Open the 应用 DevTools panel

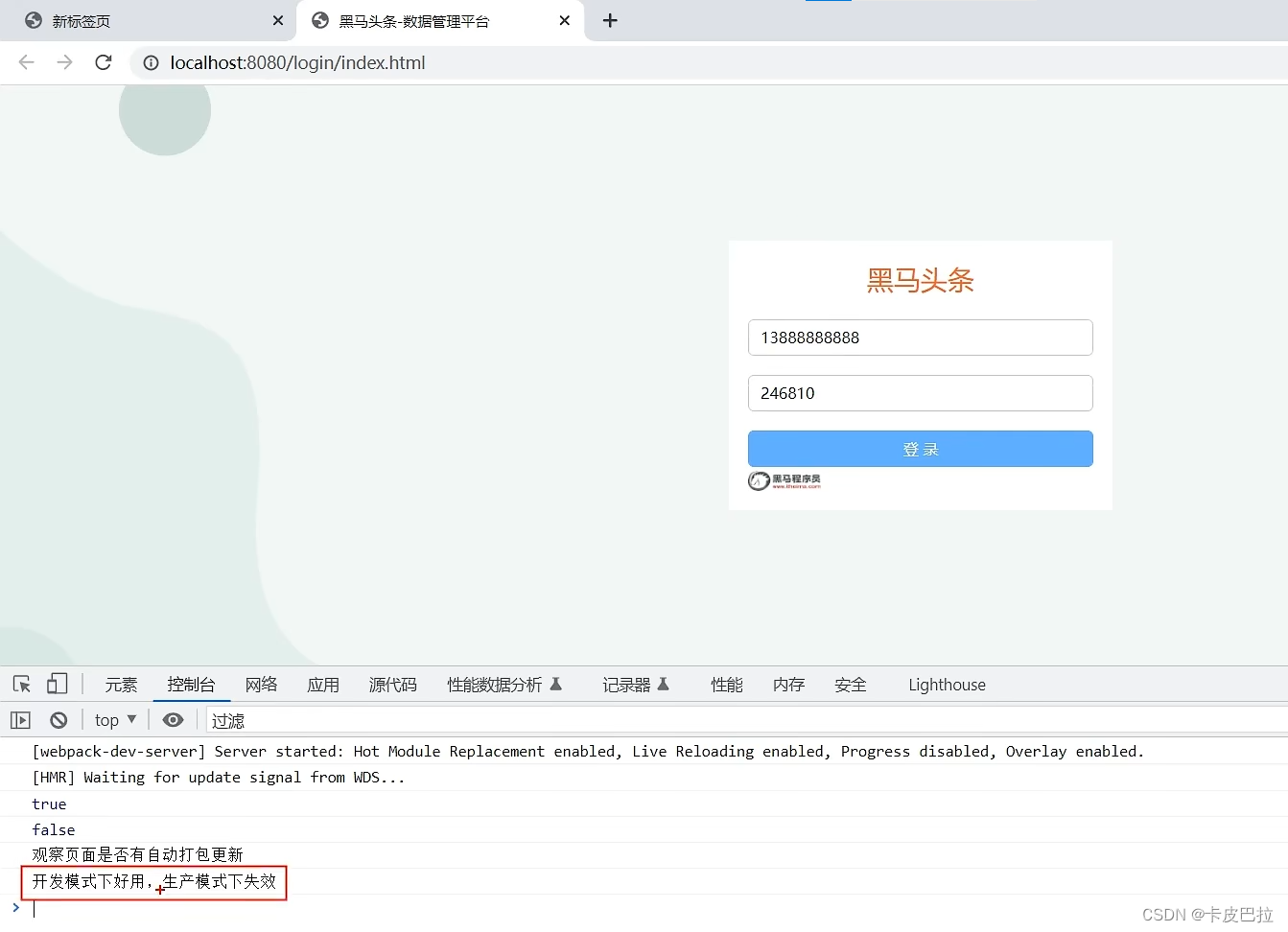pos(323,685)
